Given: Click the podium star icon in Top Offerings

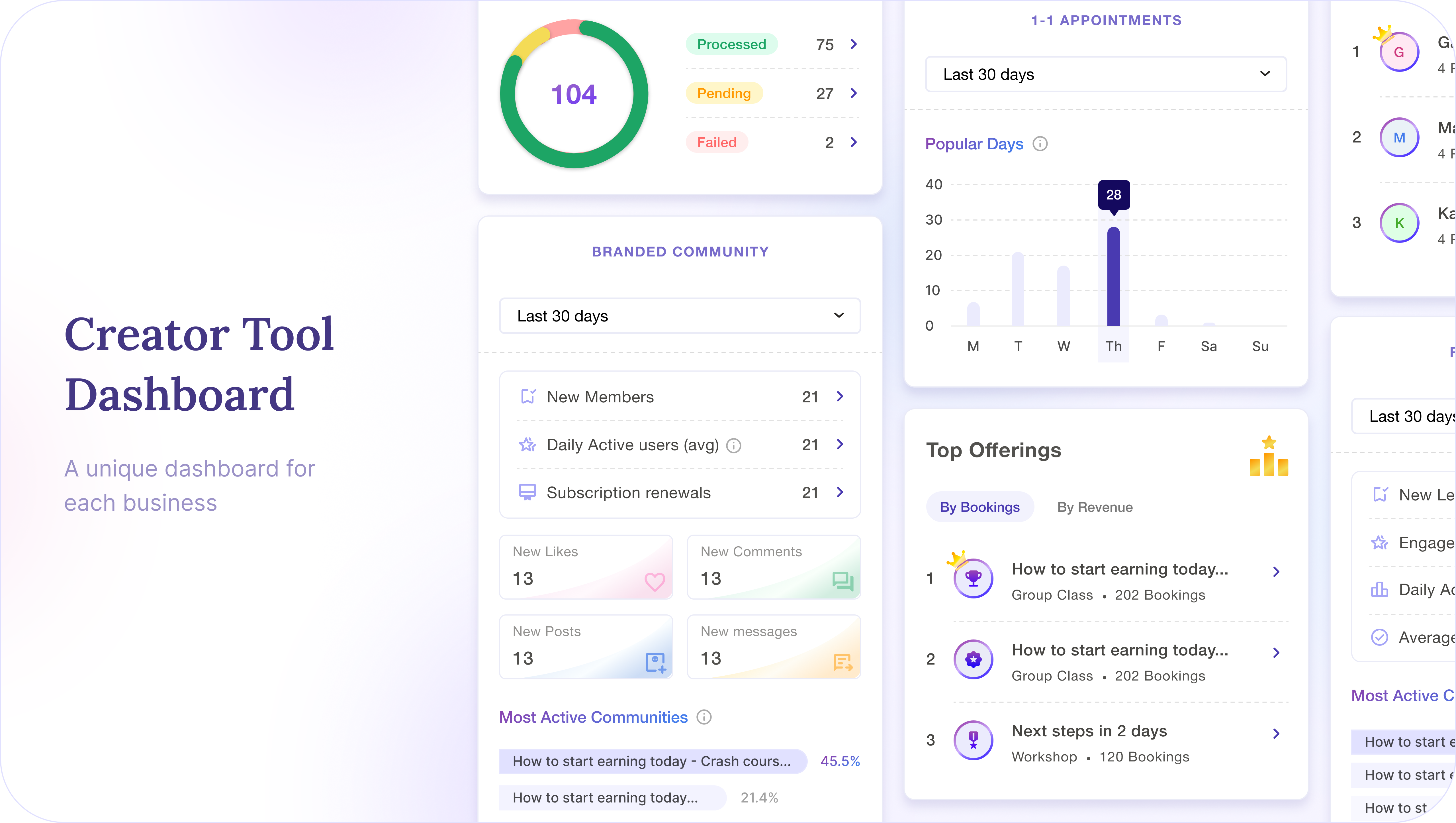Looking at the screenshot, I should pyautogui.click(x=1268, y=457).
